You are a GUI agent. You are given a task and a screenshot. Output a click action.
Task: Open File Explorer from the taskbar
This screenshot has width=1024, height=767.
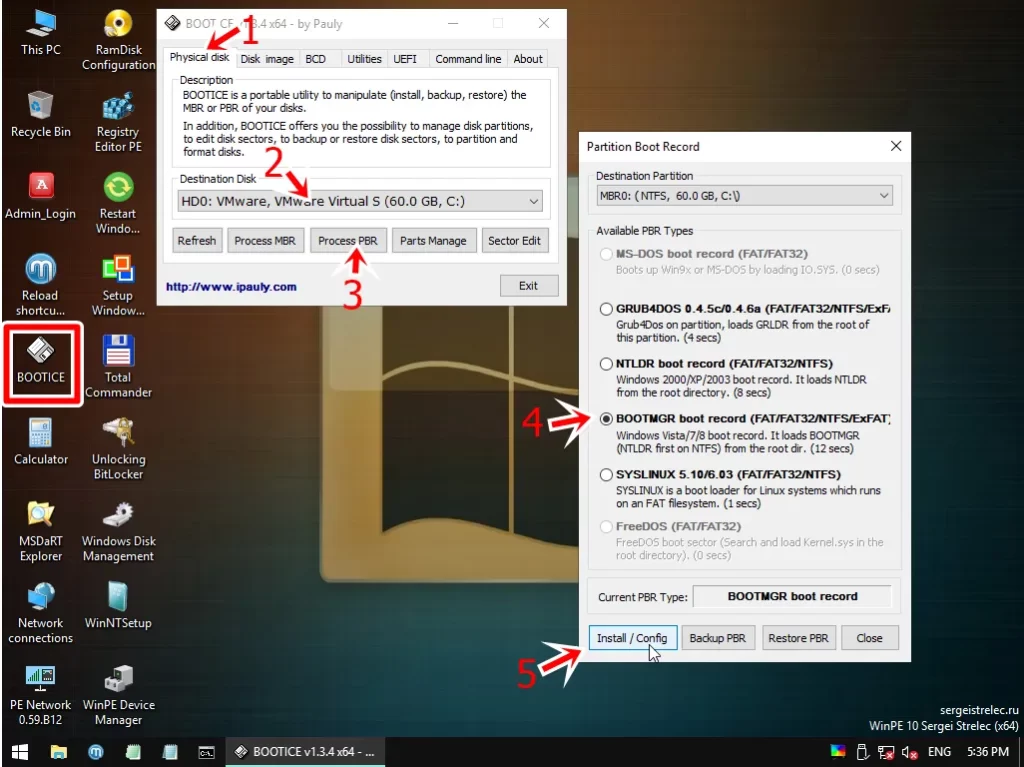coord(59,752)
